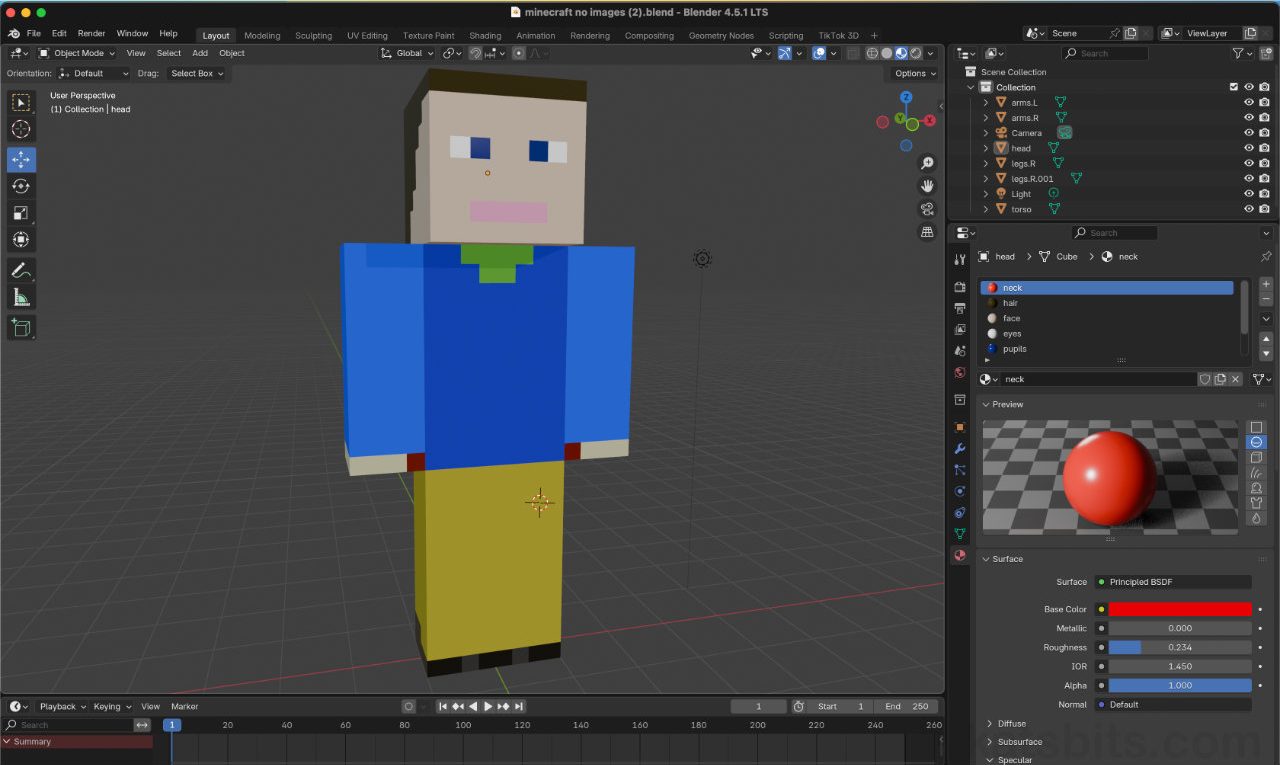Hide the torso object in viewport

(x=1248, y=209)
